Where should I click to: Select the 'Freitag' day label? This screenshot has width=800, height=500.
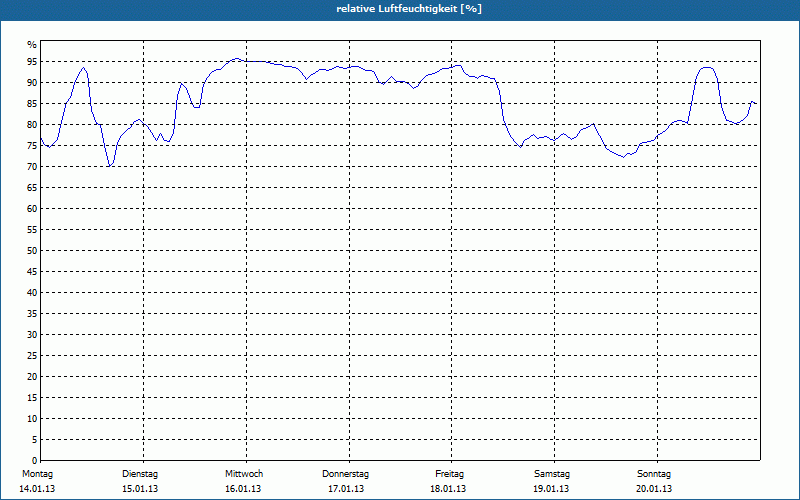[449, 474]
